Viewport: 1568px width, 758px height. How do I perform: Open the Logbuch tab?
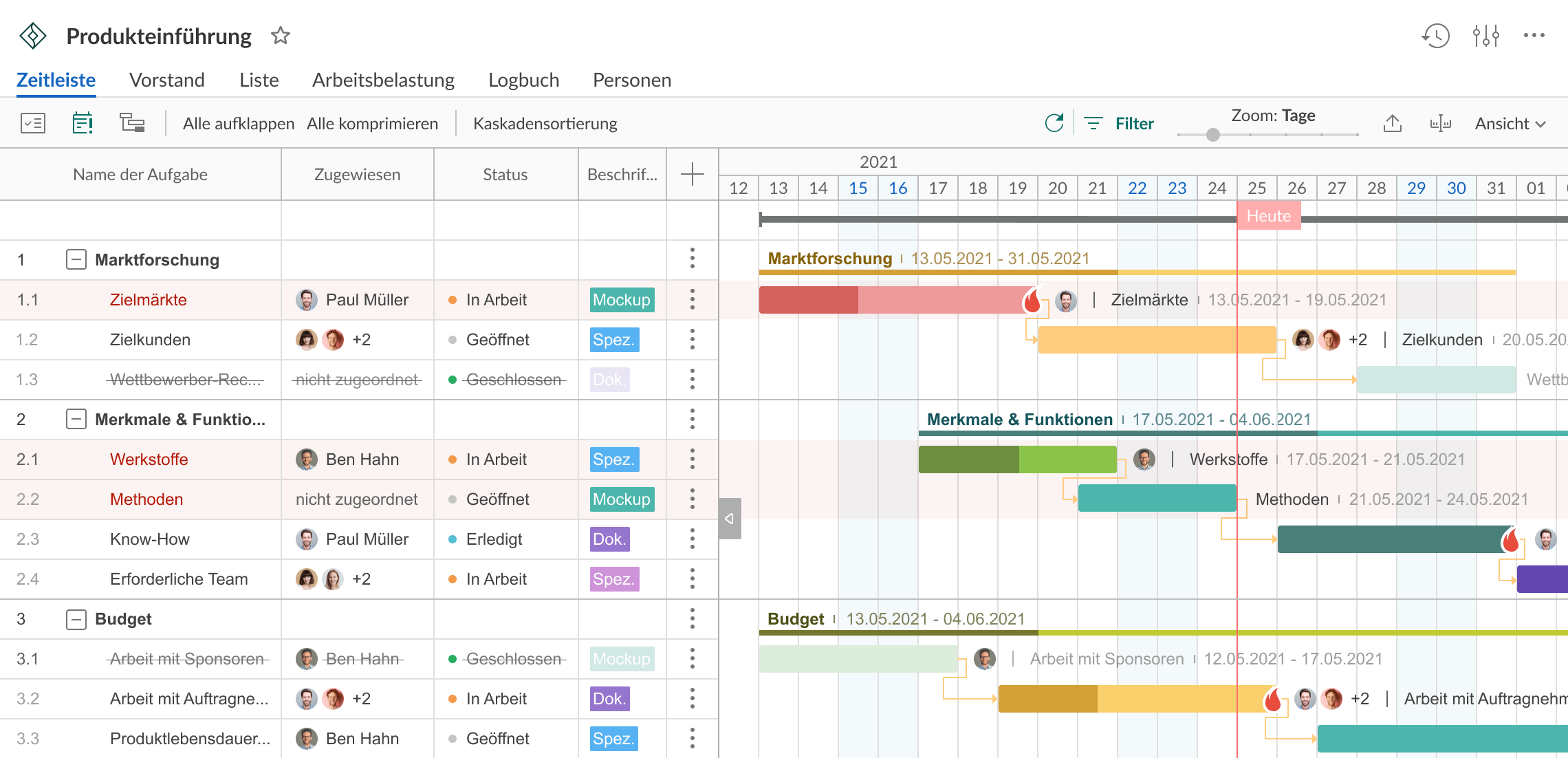pyautogui.click(x=523, y=80)
